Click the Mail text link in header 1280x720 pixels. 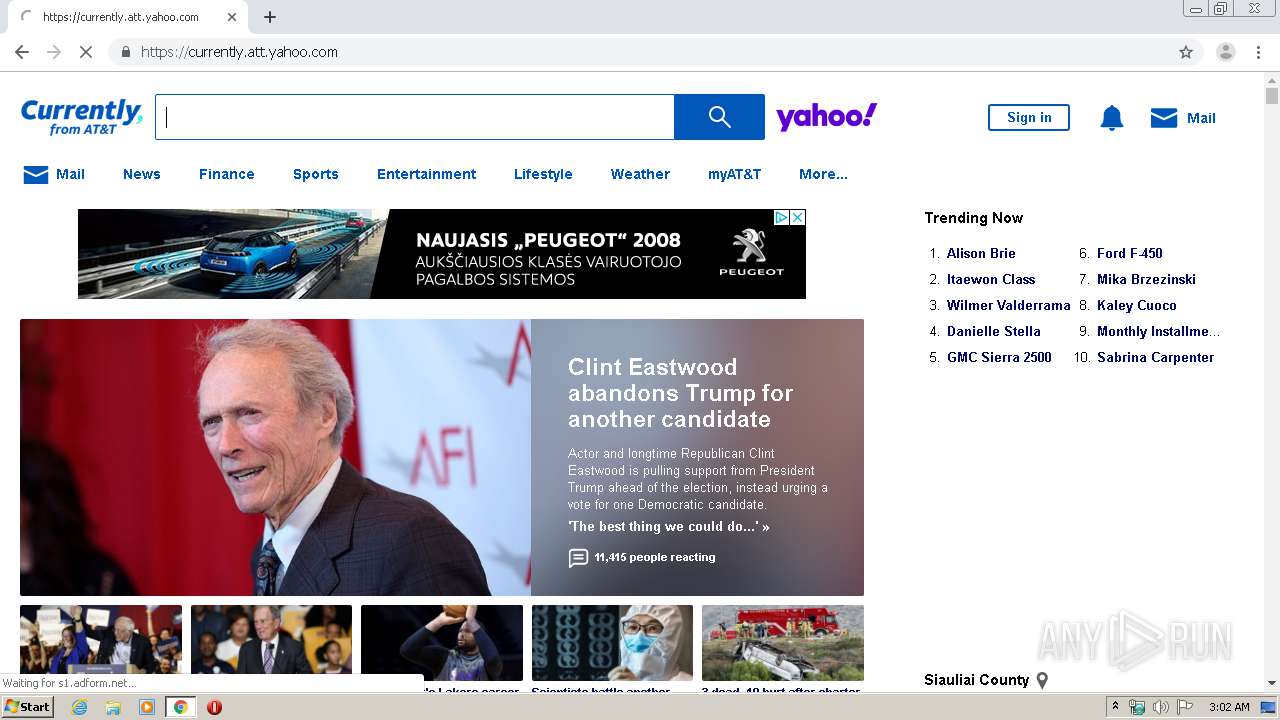click(x=1201, y=118)
